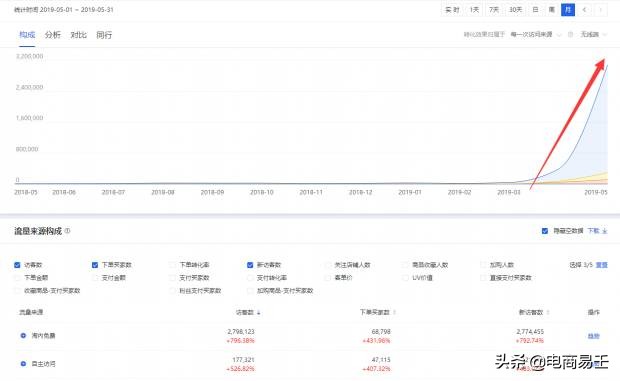This screenshot has height=381, width=620.
Task: Click the +796.38% change value
Action: click(240, 341)
